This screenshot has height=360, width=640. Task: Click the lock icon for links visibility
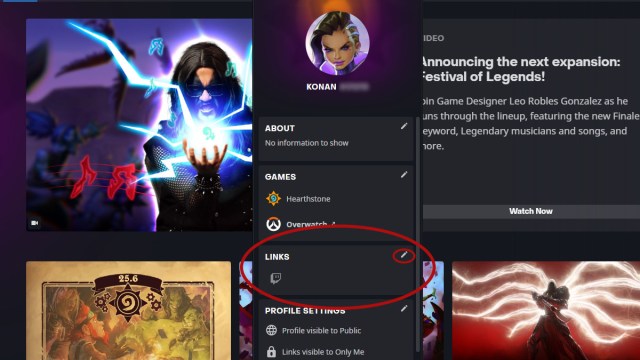coord(271,351)
